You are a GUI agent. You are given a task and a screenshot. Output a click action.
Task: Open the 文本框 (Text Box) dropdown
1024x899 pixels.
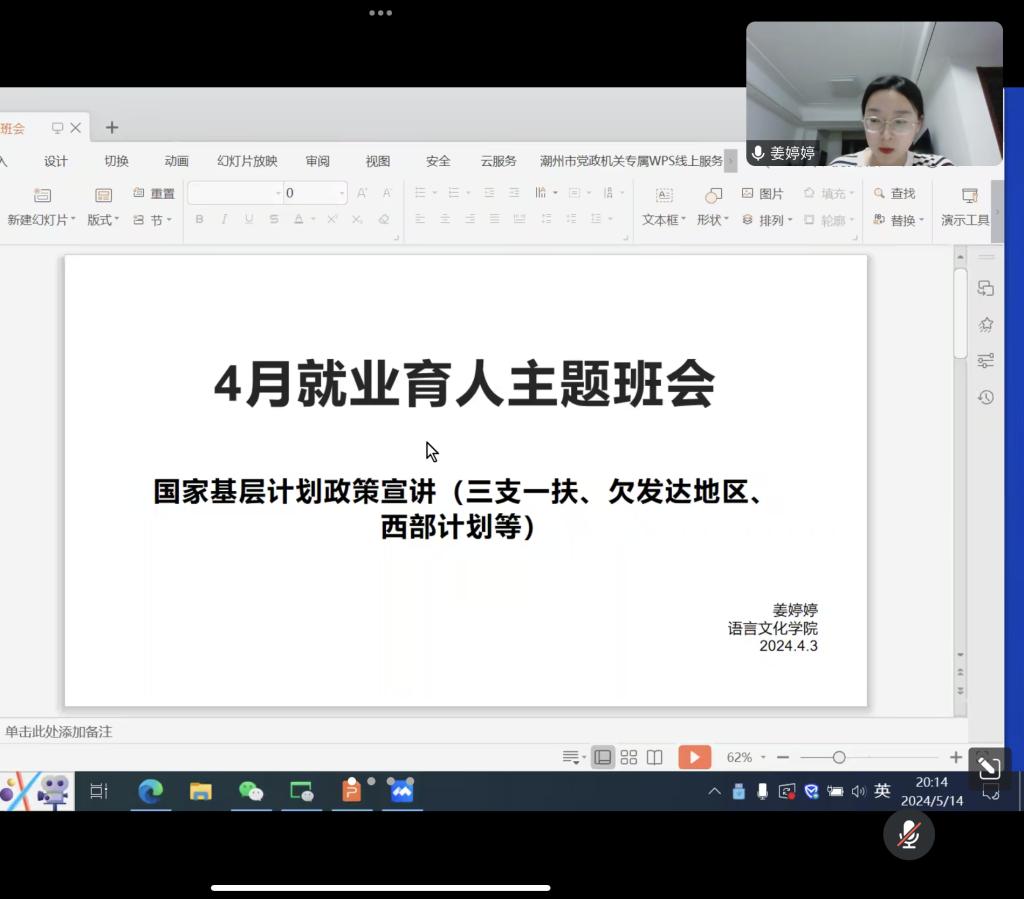(664, 220)
